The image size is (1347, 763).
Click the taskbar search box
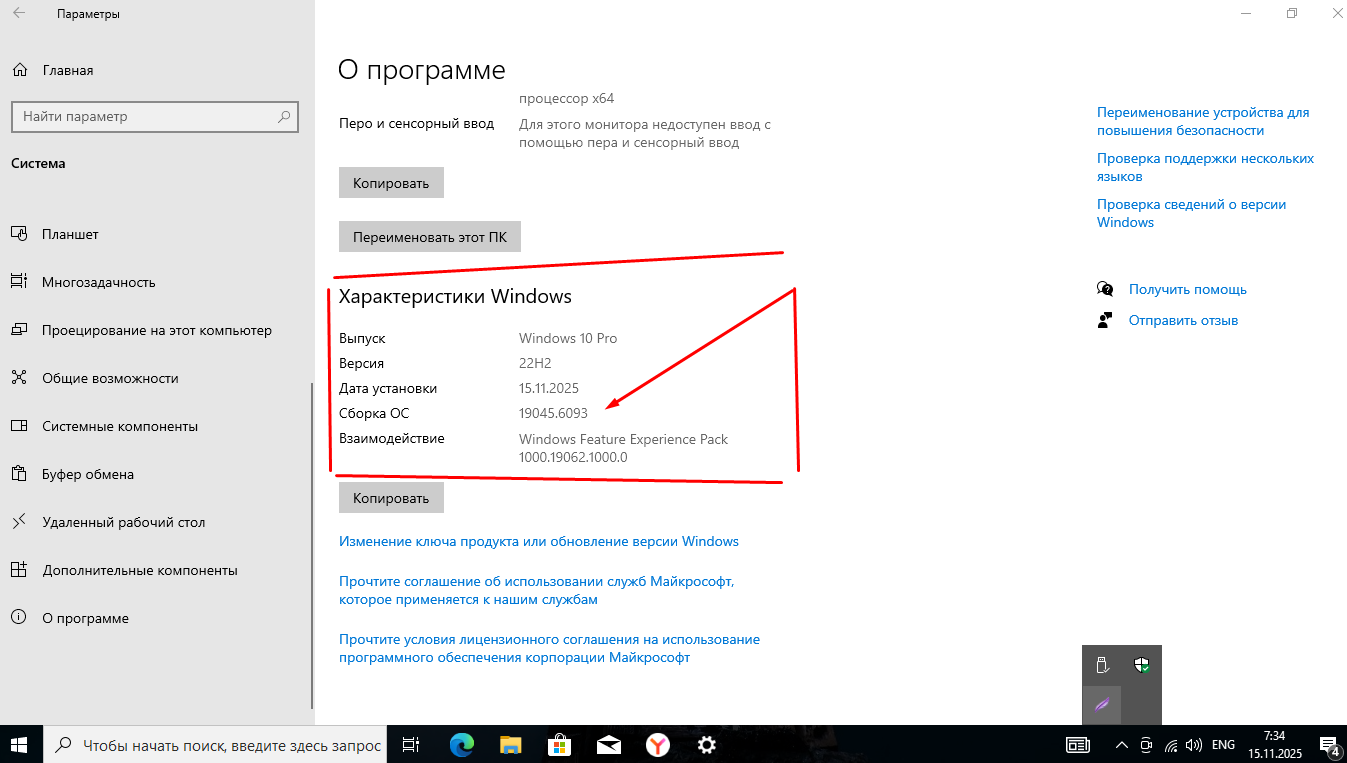(x=215, y=745)
